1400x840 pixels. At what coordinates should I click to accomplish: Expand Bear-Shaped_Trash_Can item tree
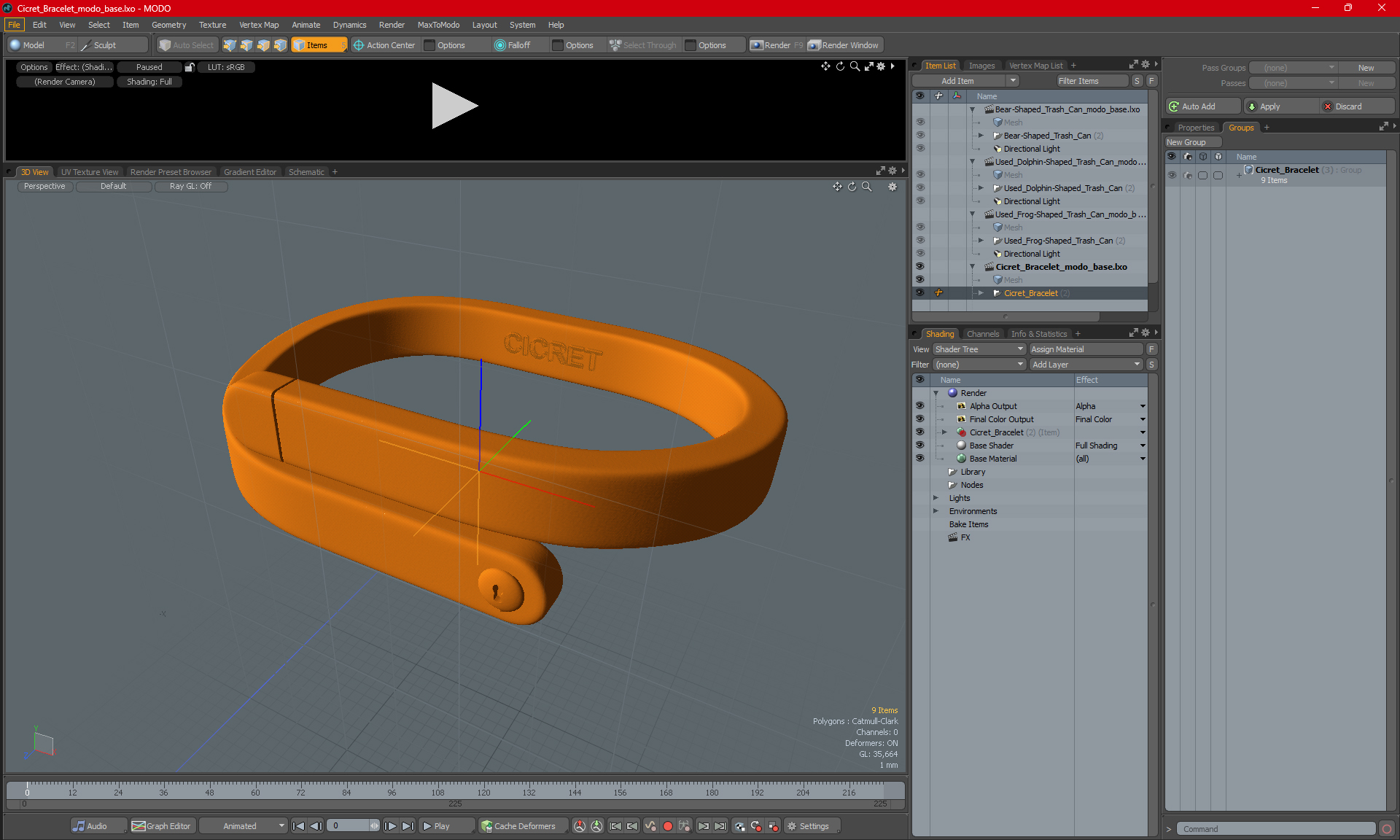(981, 136)
